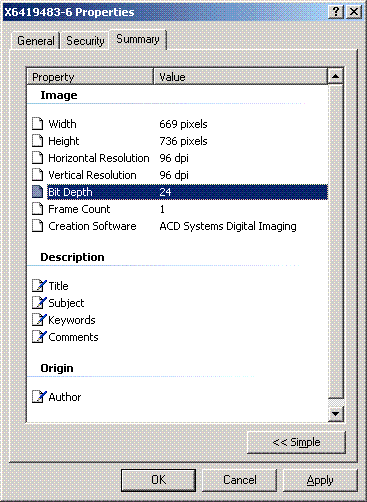Switch to the Security tab
The image size is (367, 502).
[85, 41]
